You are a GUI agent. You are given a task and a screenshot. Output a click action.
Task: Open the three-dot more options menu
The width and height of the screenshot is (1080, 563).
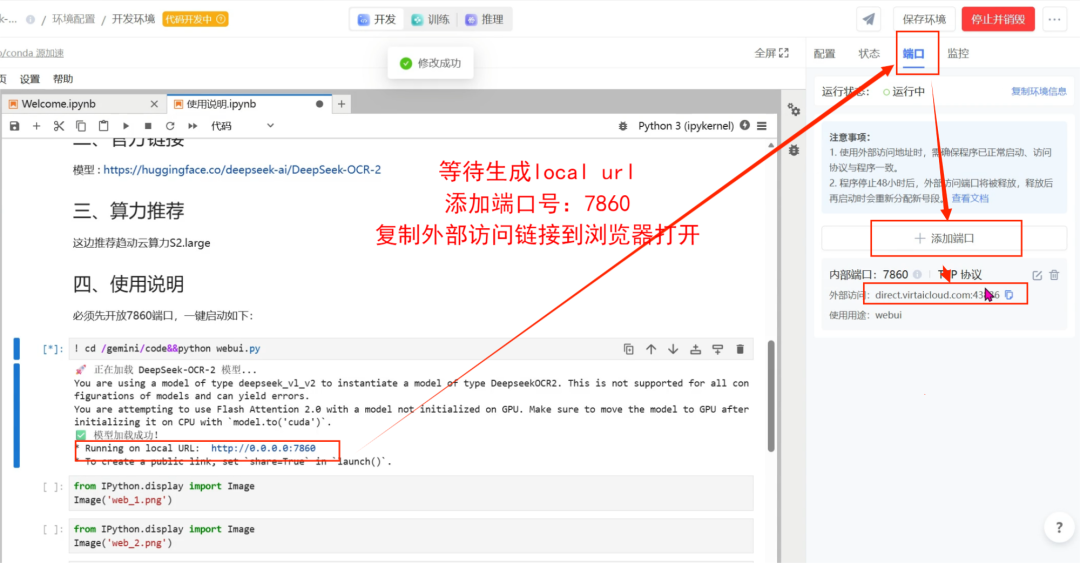(x=1055, y=19)
